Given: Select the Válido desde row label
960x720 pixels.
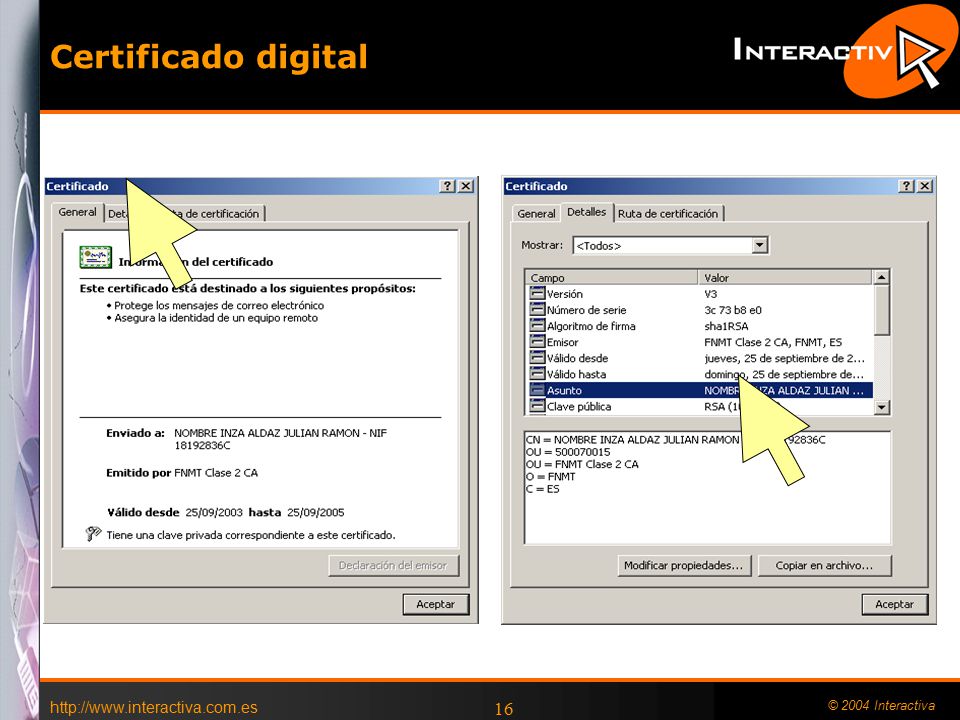Looking at the screenshot, I should tap(577, 358).
